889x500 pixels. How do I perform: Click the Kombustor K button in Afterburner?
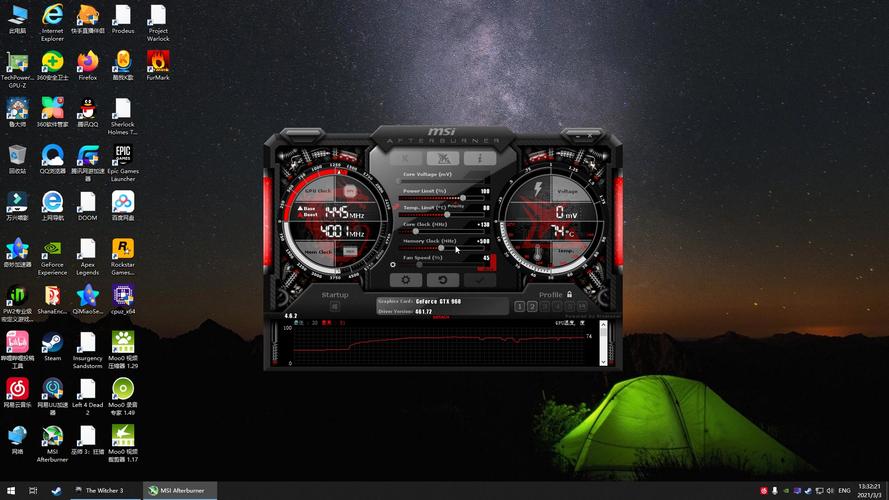[405, 158]
